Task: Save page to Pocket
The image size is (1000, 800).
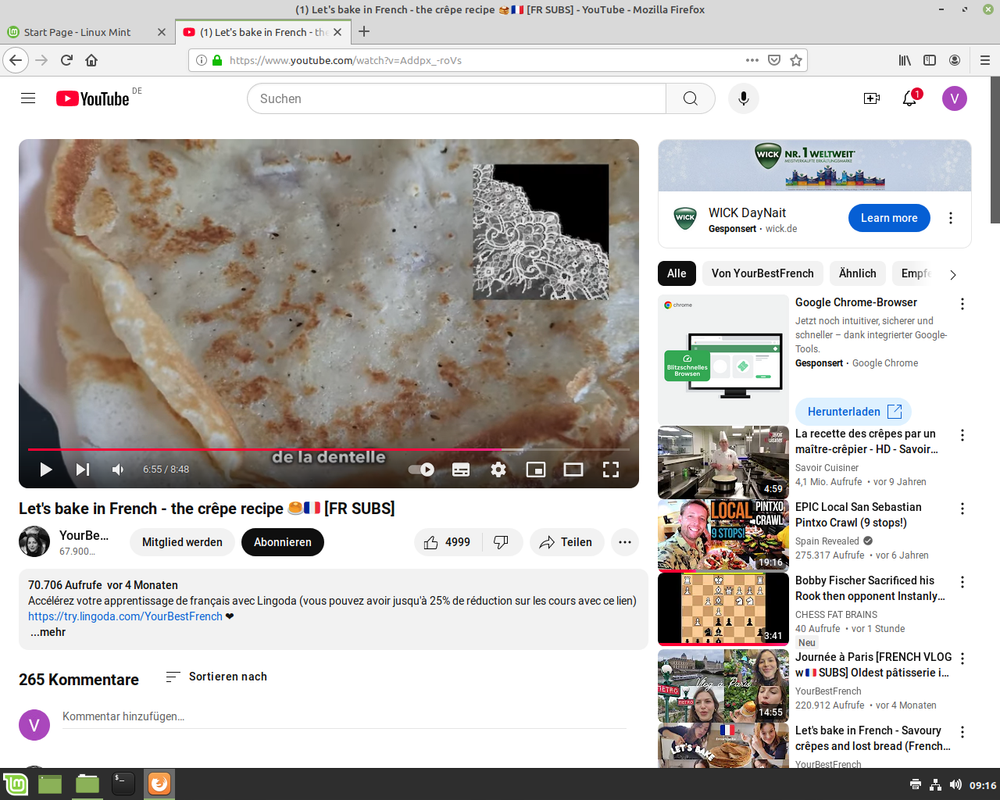Action: pyautogui.click(x=774, y=61)
